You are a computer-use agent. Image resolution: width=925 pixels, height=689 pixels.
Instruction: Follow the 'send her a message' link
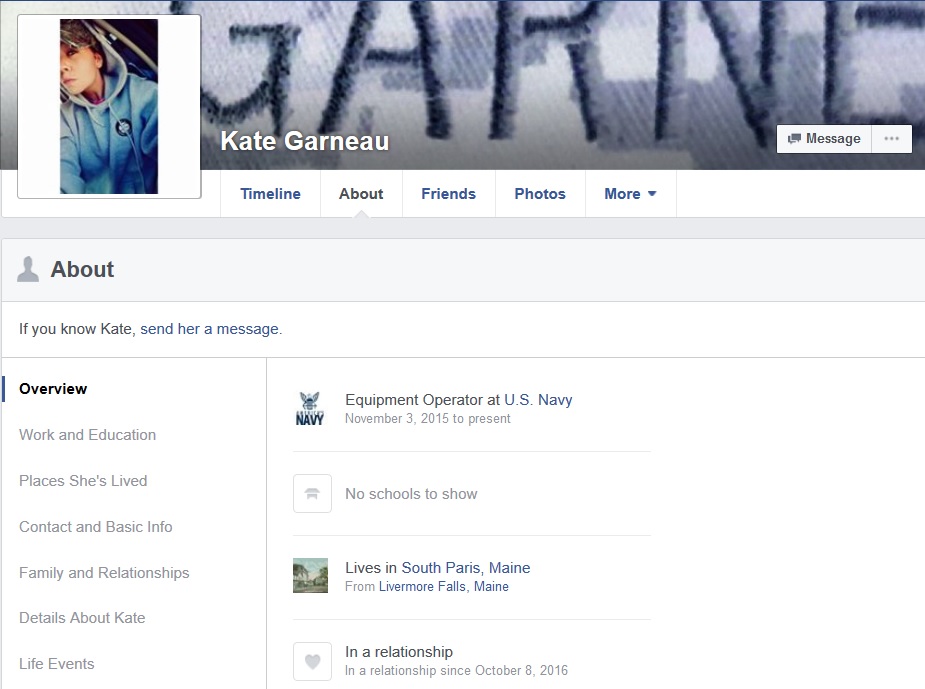pyautogui.click(x=209, y=329)
